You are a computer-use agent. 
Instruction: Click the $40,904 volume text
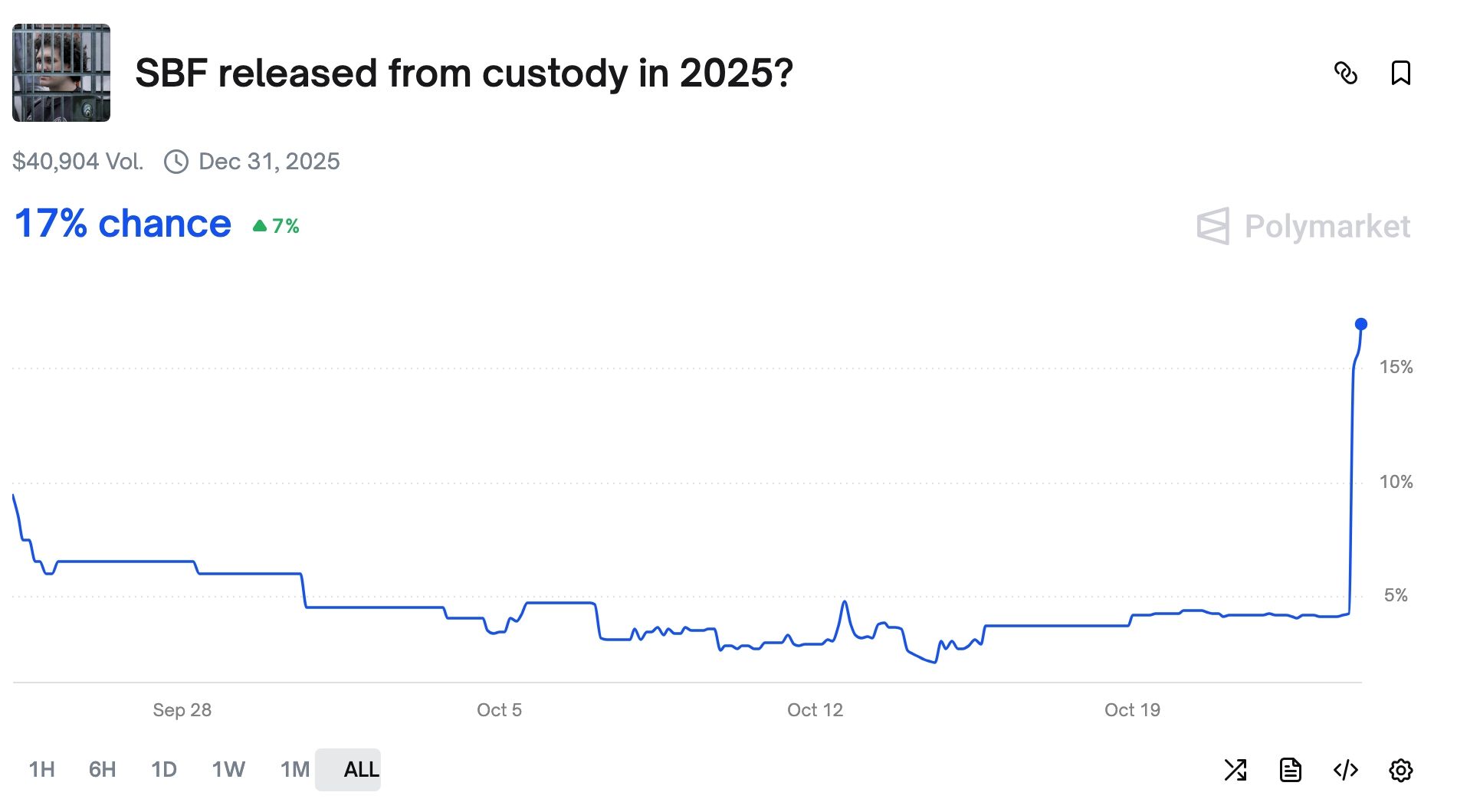(x=77, y=162)
